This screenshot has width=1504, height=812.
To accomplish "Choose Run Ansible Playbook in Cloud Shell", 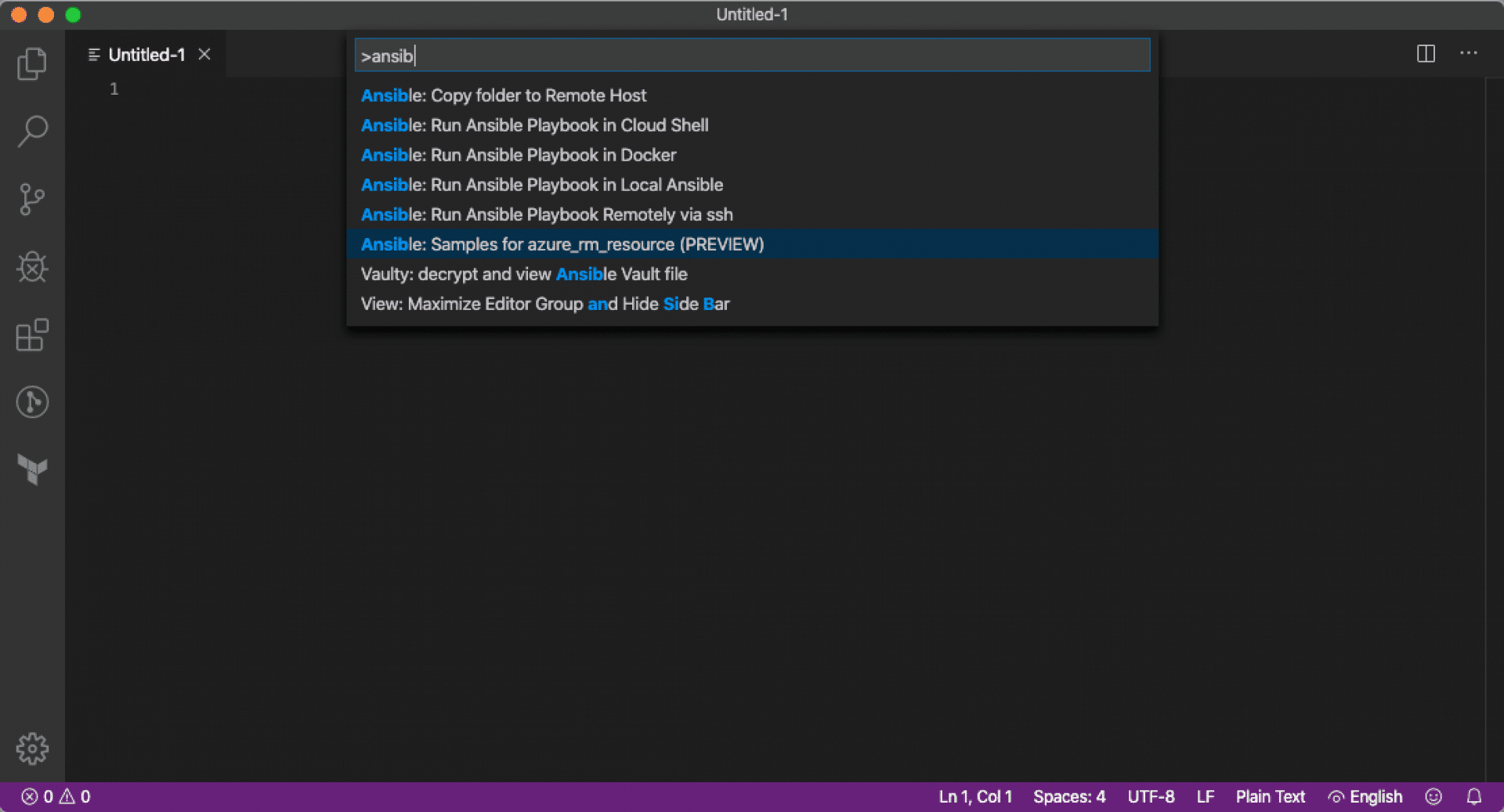I will coord(752,125).
